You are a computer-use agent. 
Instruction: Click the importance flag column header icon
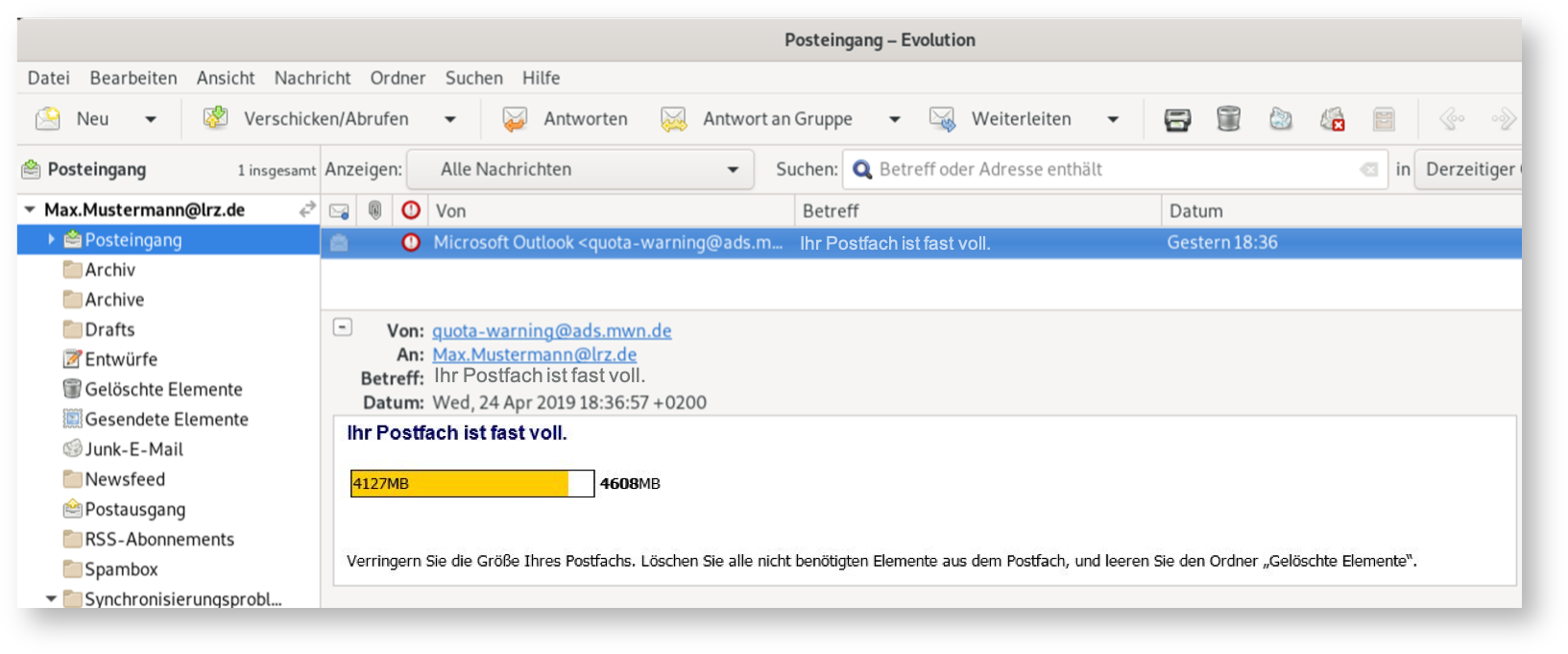point(411,210)
